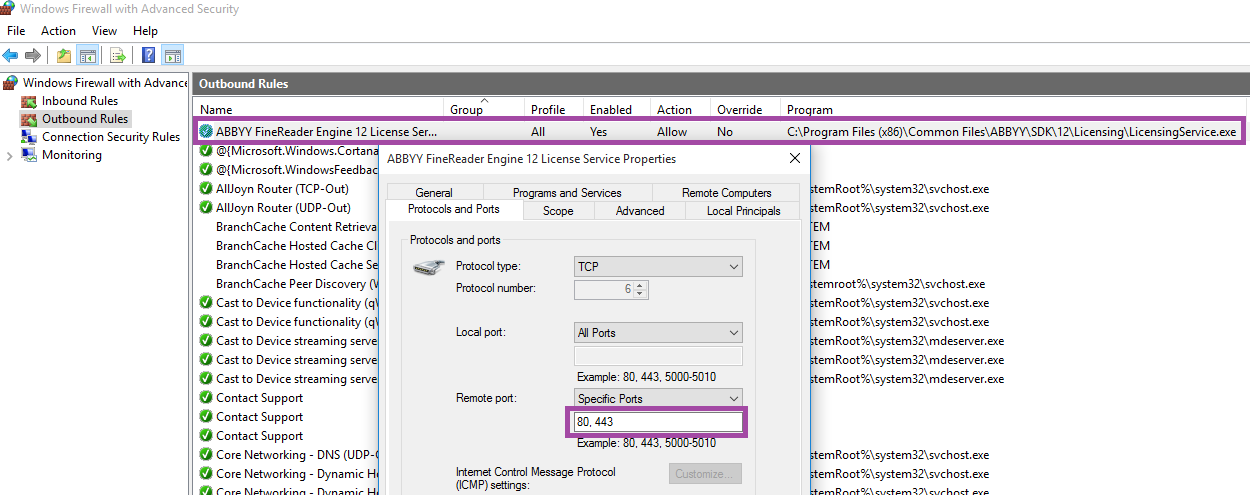Toggle the Show/Hide Action Pane icon
Screen dimensions: 1250x495
coord(172,55)
